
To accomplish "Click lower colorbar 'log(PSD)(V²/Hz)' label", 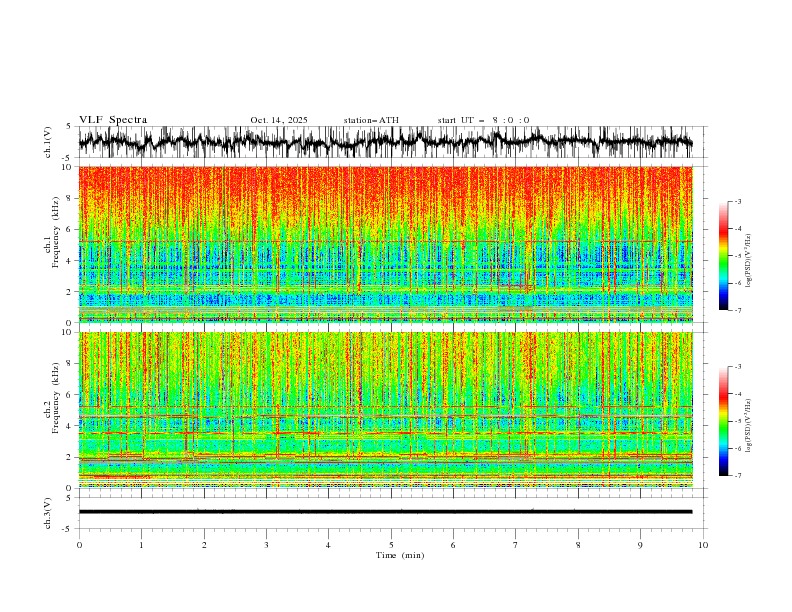I will point(749,426).
